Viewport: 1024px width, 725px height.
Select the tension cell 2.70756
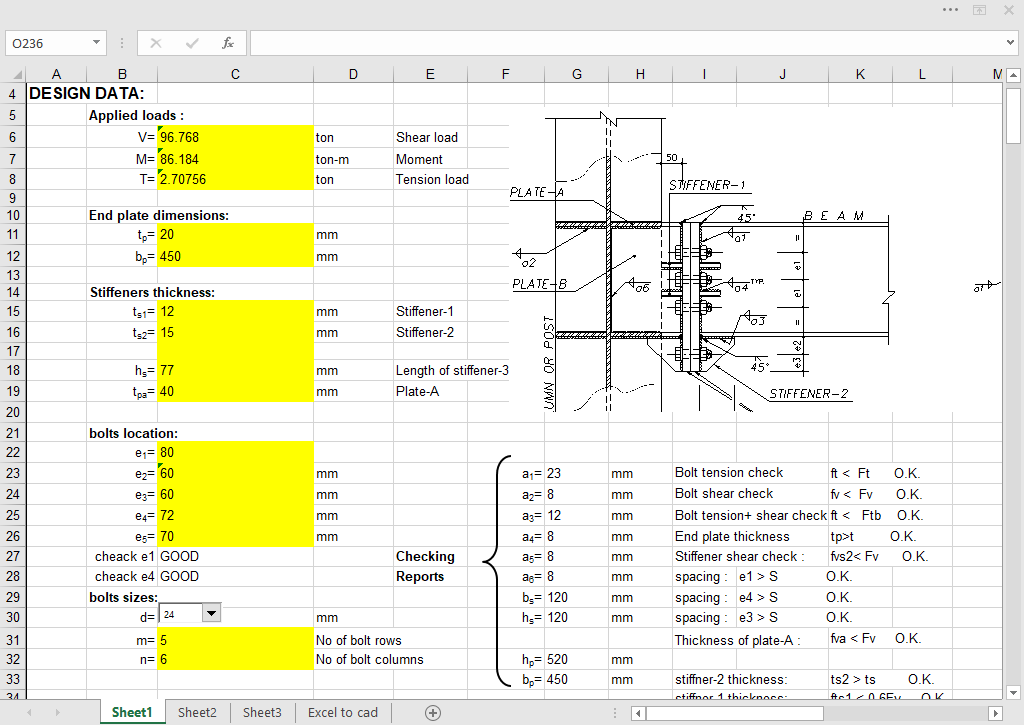click(235, 180)
